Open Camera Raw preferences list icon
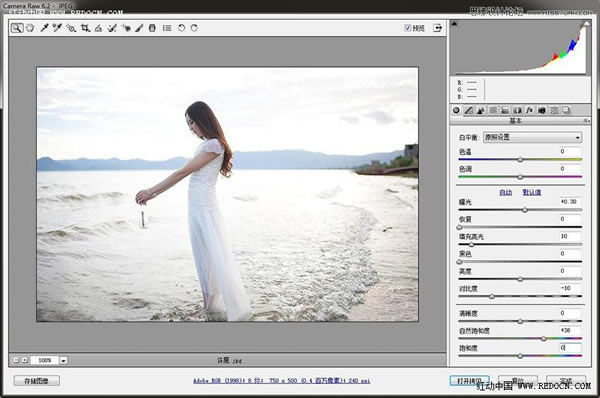The image size is (600, 398). pos(167,28)
